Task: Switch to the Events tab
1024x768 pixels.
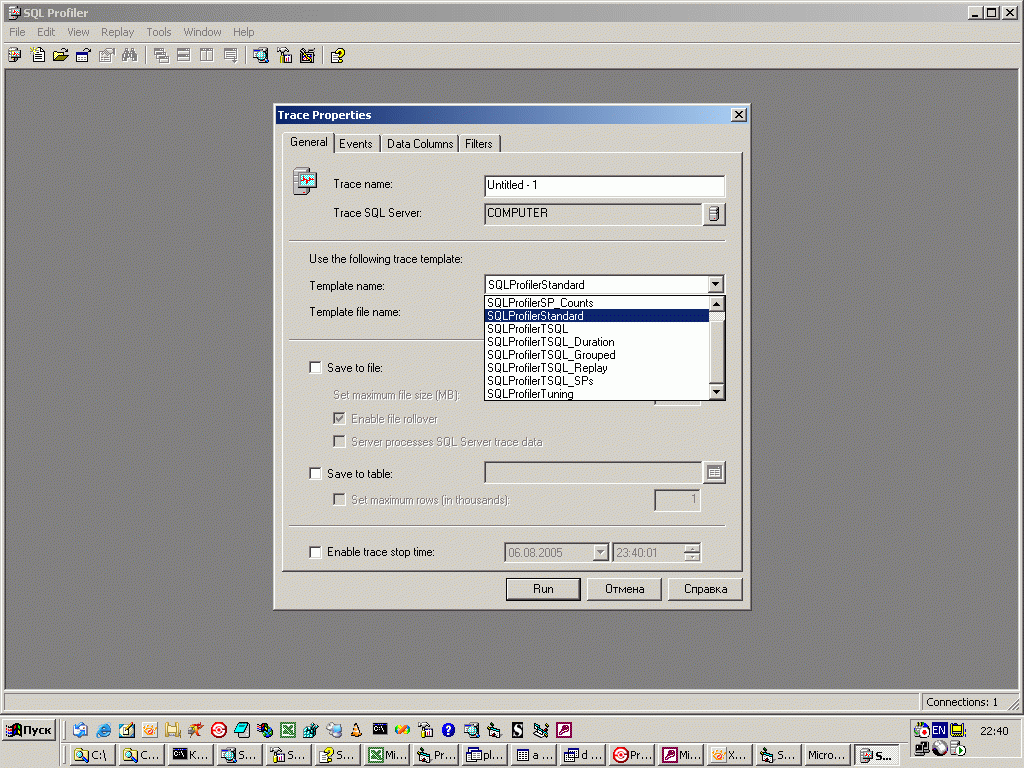Action: coord(355,144)
